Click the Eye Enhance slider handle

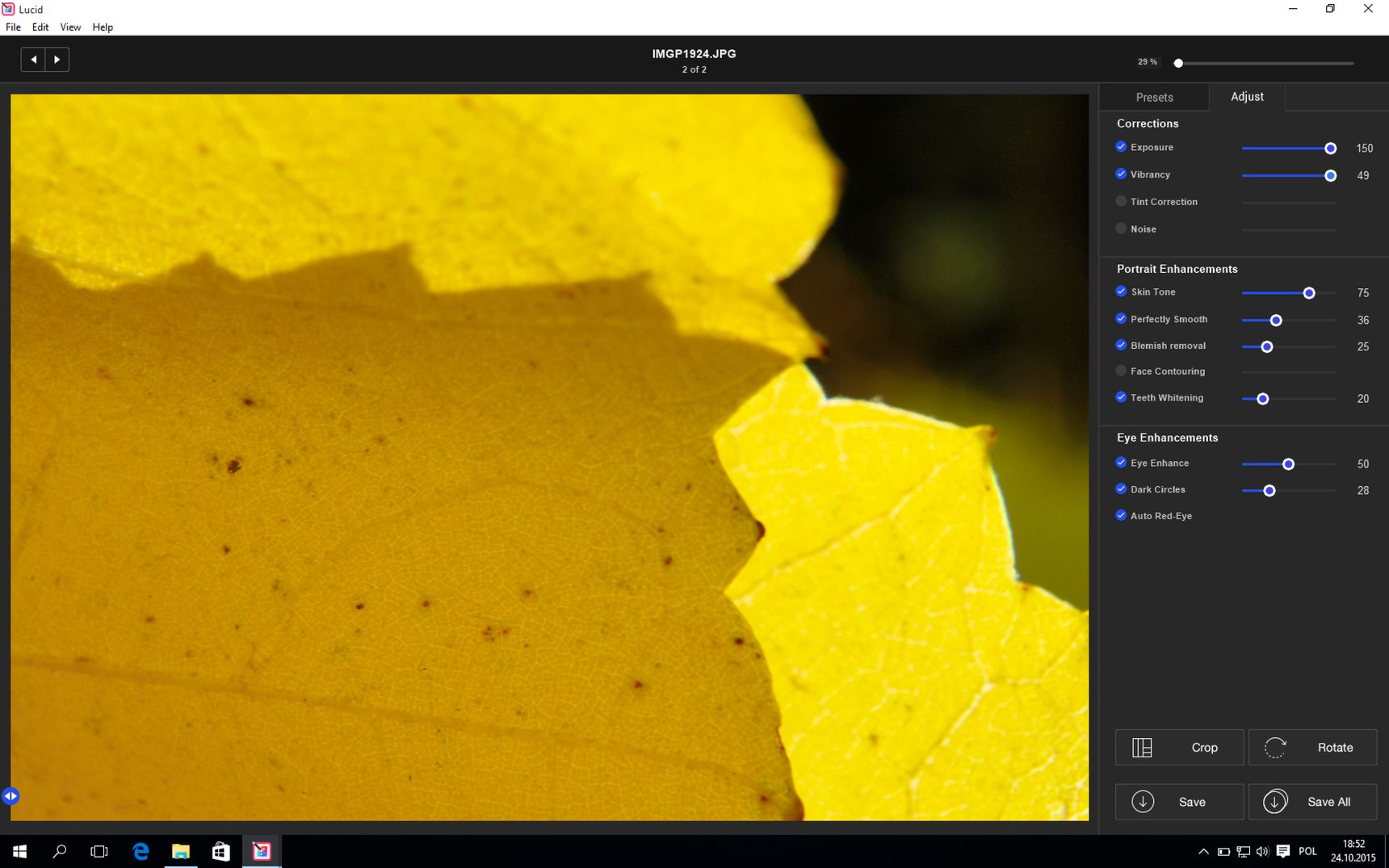click(x=1289, y=464)
